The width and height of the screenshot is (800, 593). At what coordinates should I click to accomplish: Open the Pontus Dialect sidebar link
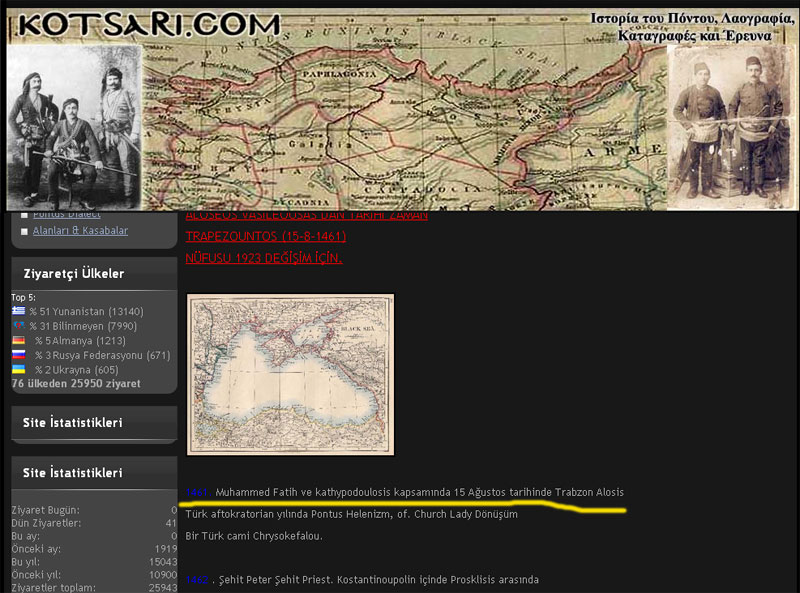pos(66,215)
